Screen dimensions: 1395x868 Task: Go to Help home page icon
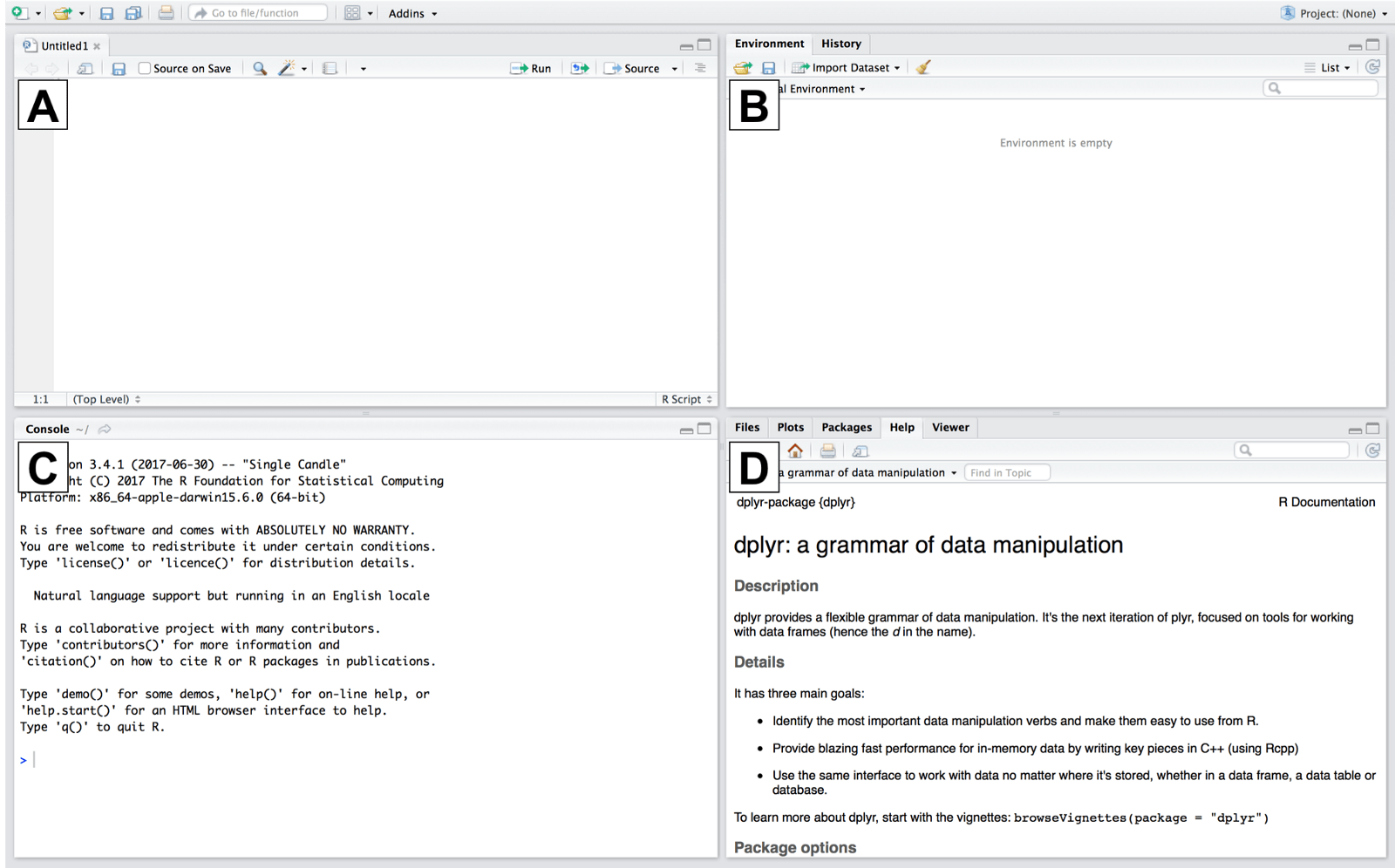795,451
